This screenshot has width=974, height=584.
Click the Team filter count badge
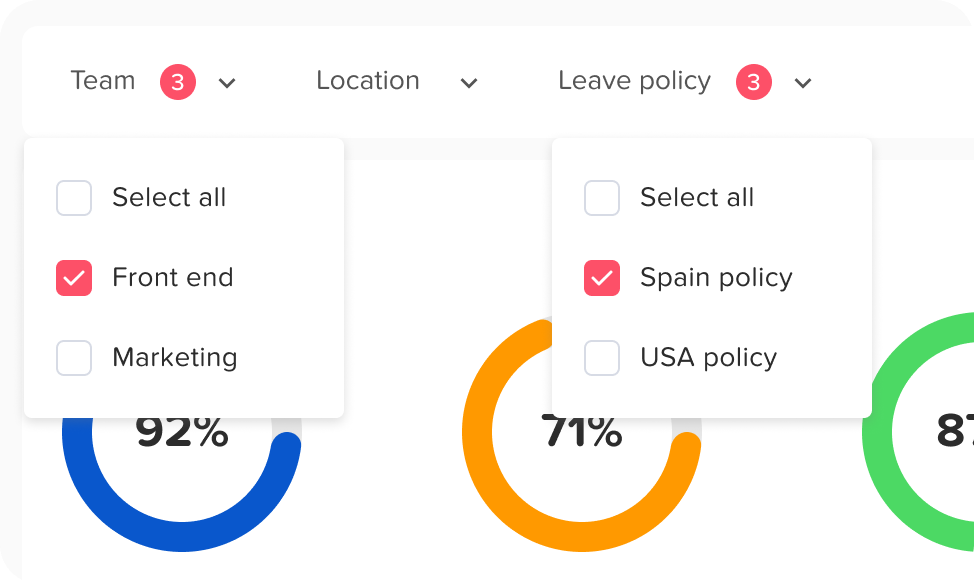click(177, 82)
